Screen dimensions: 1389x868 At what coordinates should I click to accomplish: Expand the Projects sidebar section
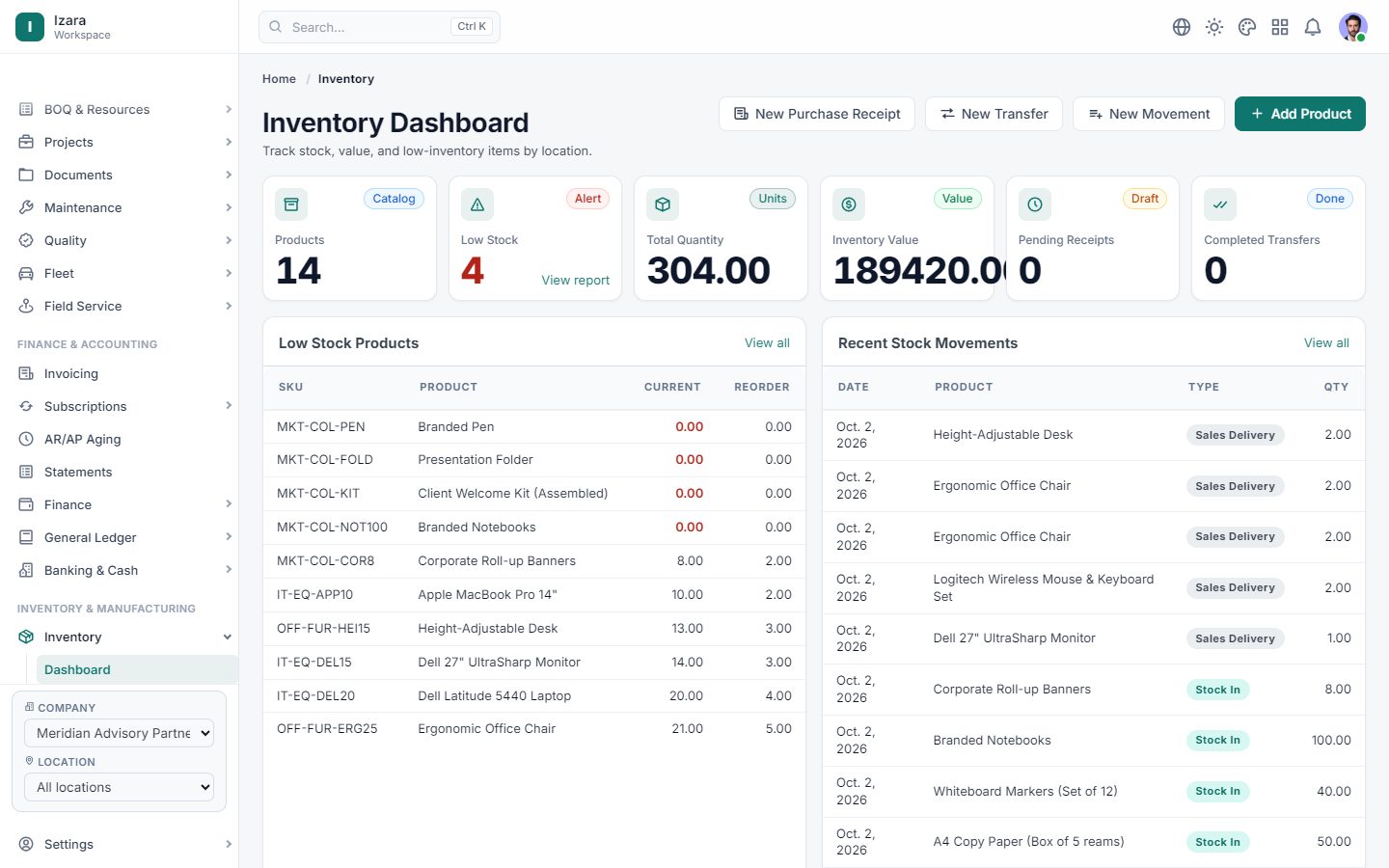[x=125, y=142]
